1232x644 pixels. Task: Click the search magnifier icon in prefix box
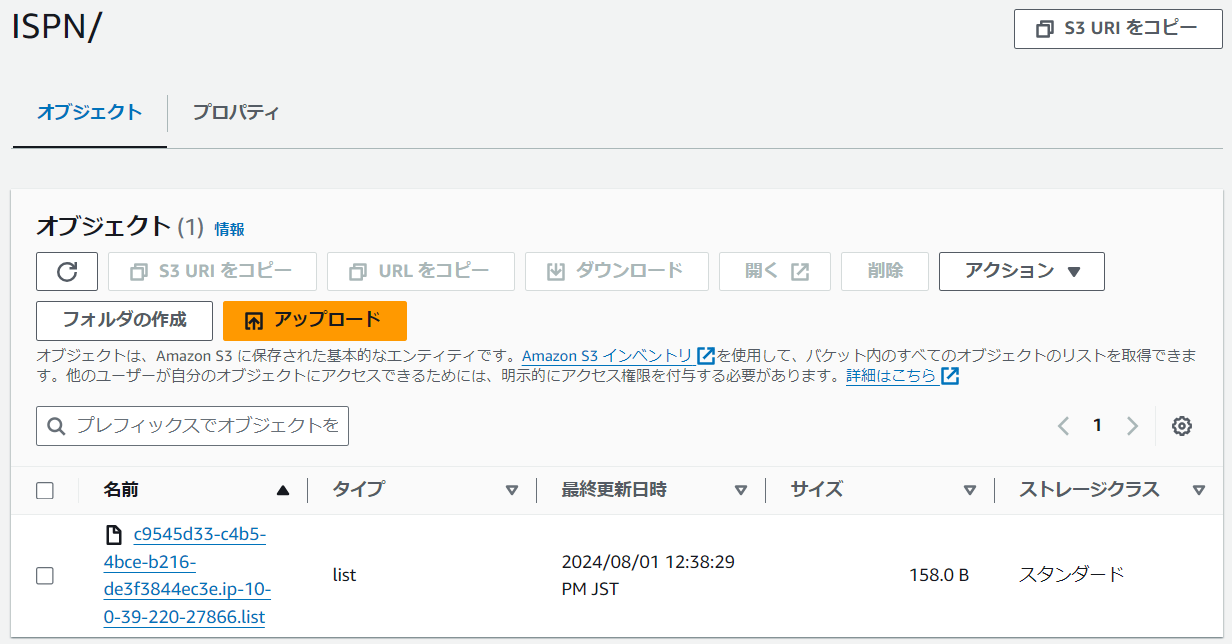pyautogui.click(x=56, y=426)
